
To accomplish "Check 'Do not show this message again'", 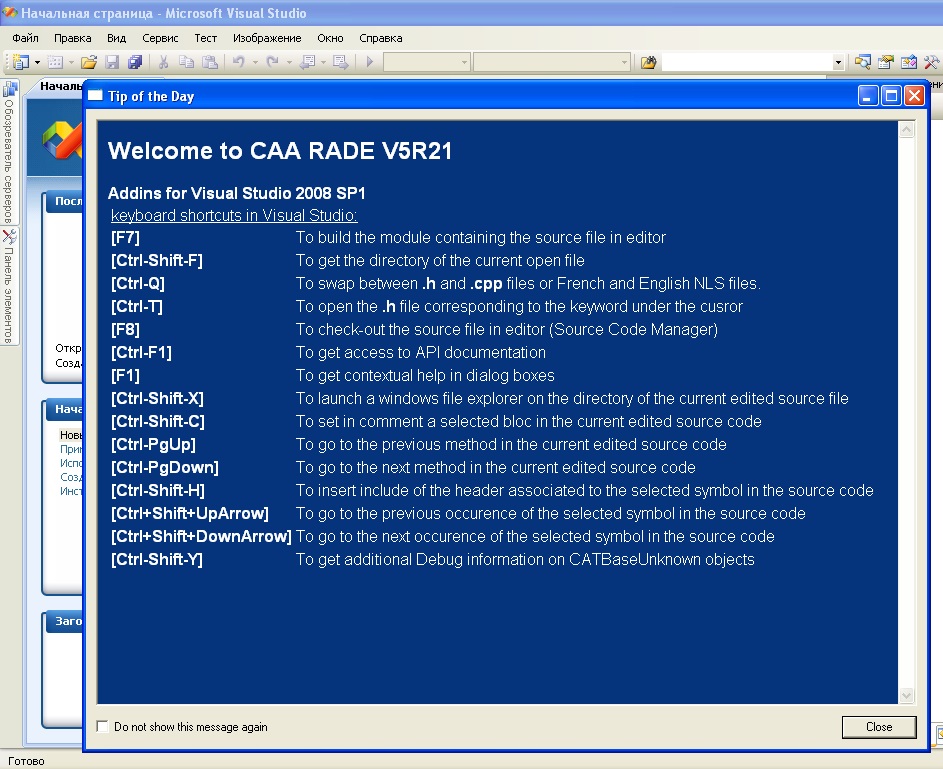I will (x=102, y=727).
